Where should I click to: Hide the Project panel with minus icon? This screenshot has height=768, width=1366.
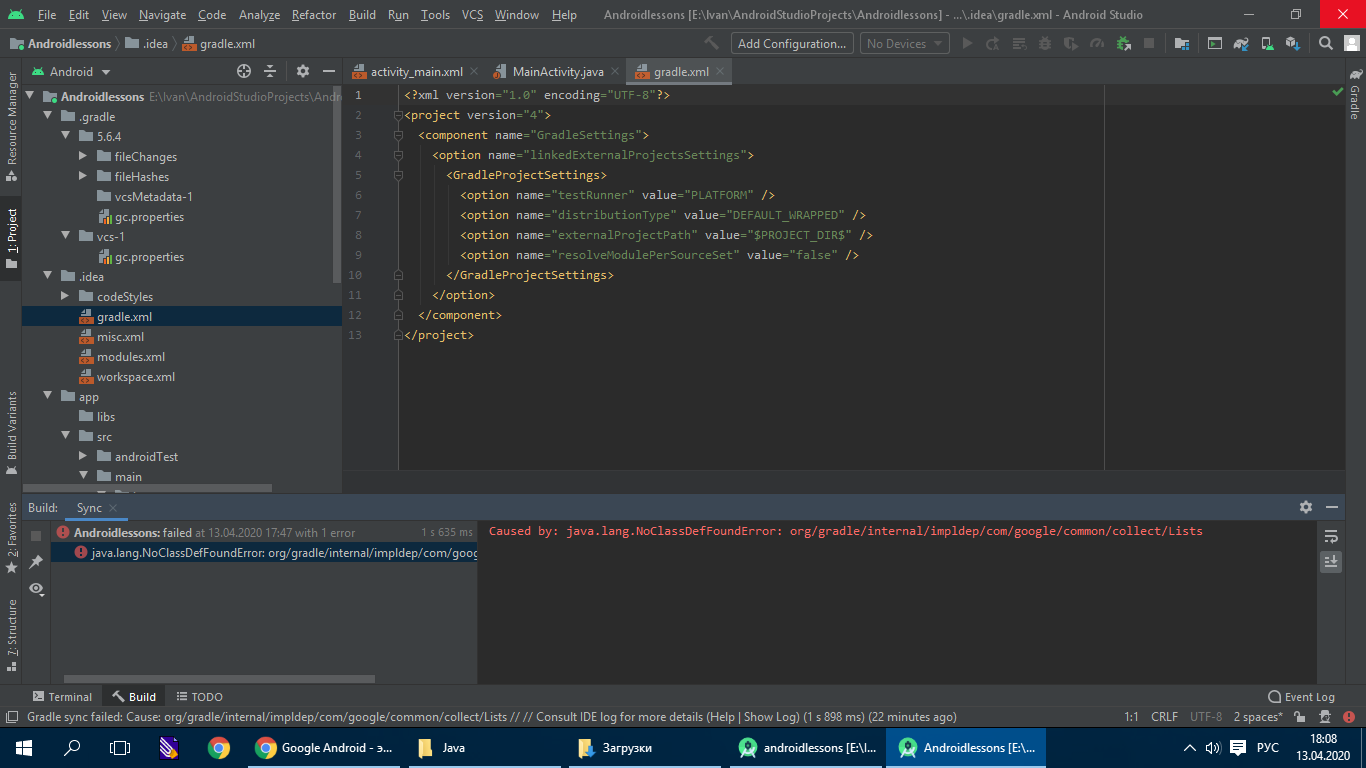coord(329,71)
